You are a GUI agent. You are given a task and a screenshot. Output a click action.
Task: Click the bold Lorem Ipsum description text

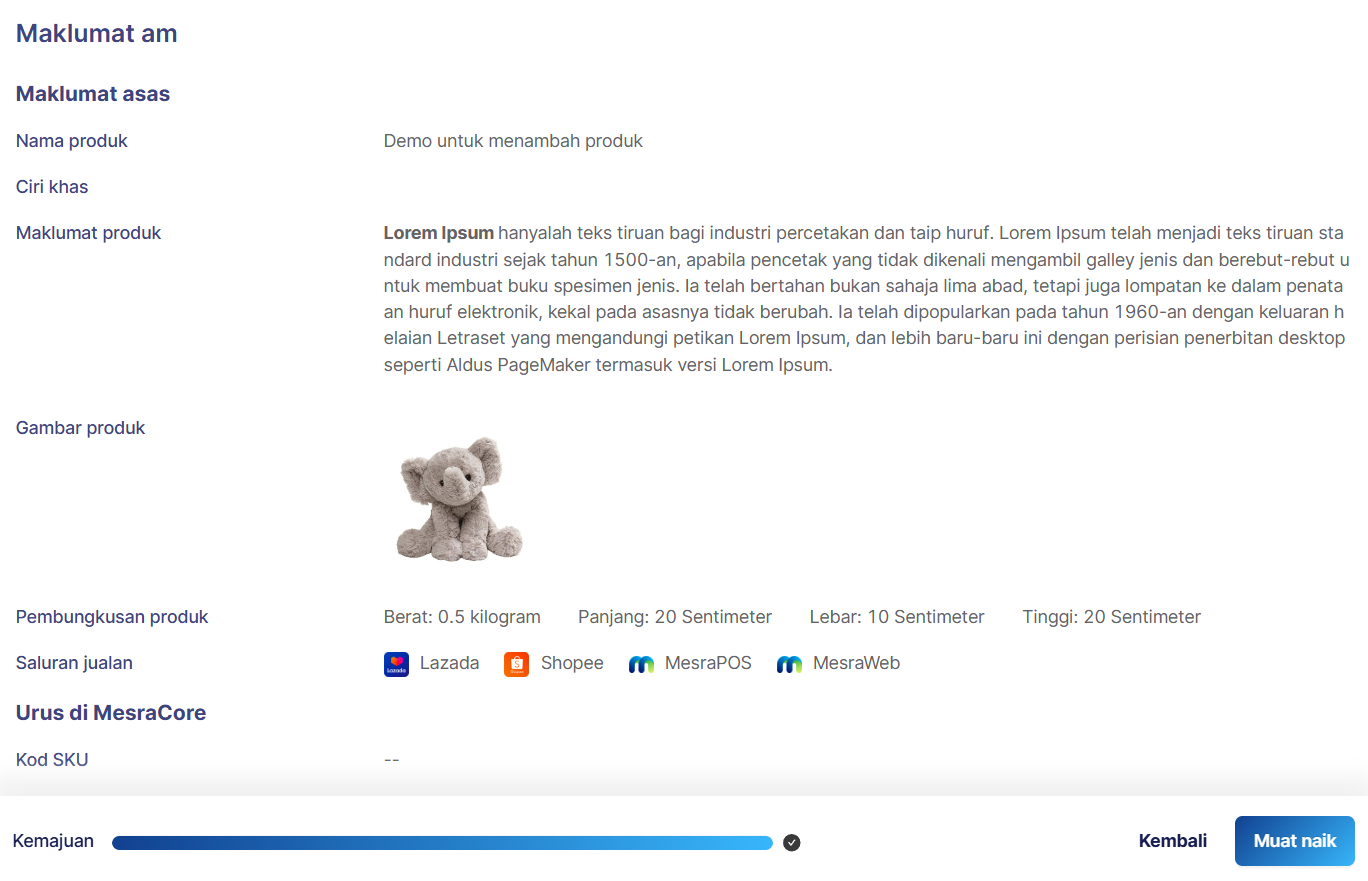pyautogui.click(x=439, y=233)
